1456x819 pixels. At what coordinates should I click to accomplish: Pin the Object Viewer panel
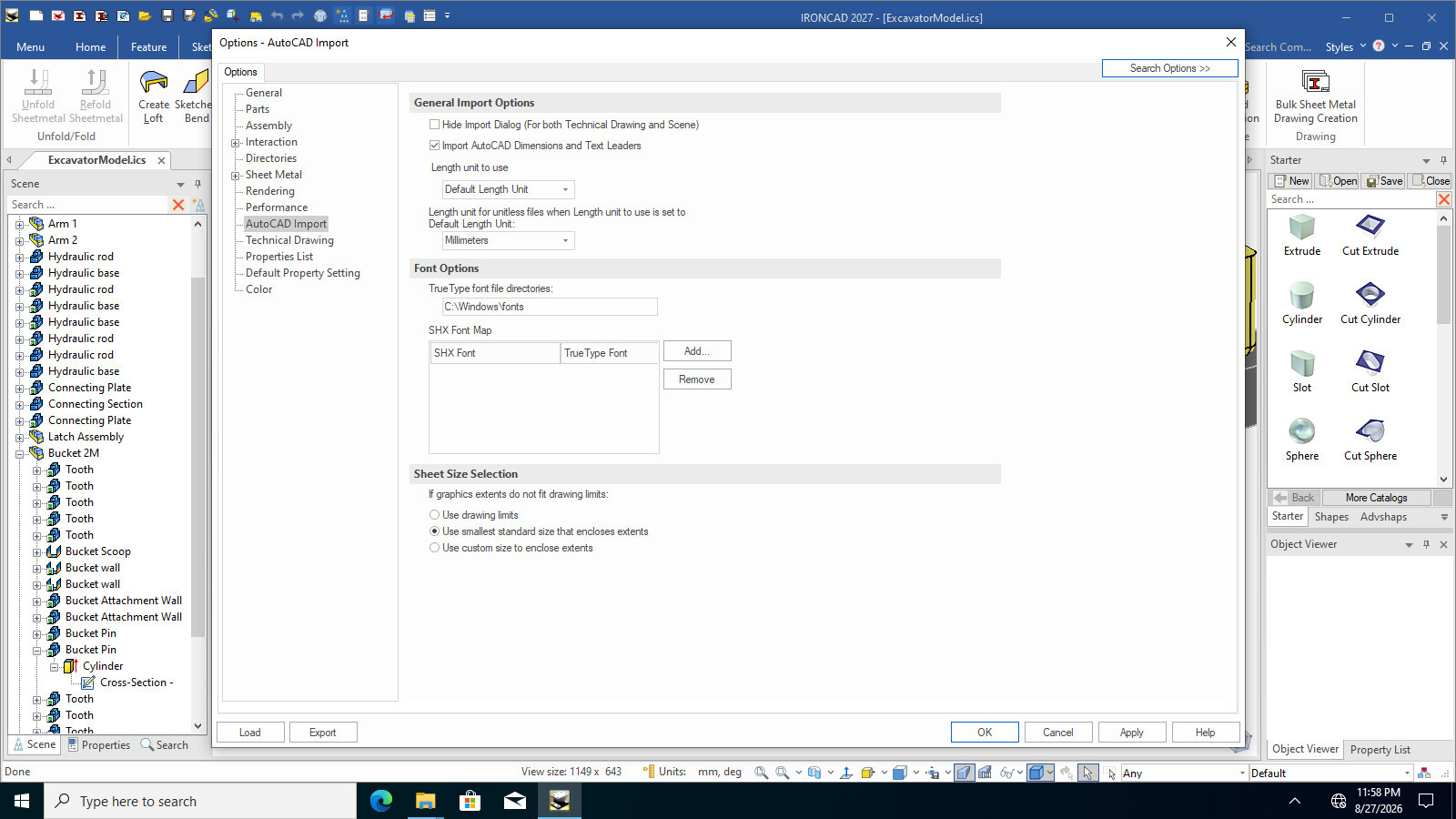pos(1426,544)
